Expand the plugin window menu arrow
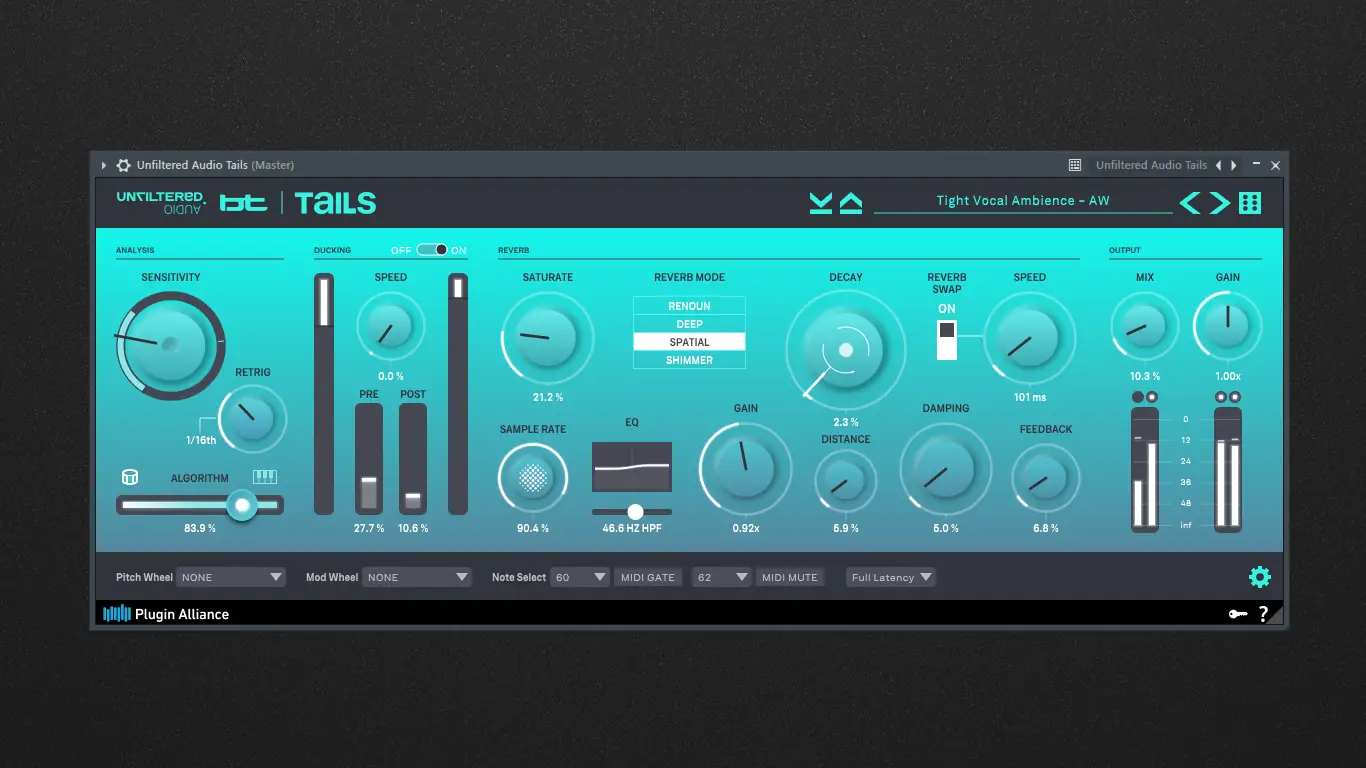This screenshot has height=768, width=1366. (x=104, y=165)
